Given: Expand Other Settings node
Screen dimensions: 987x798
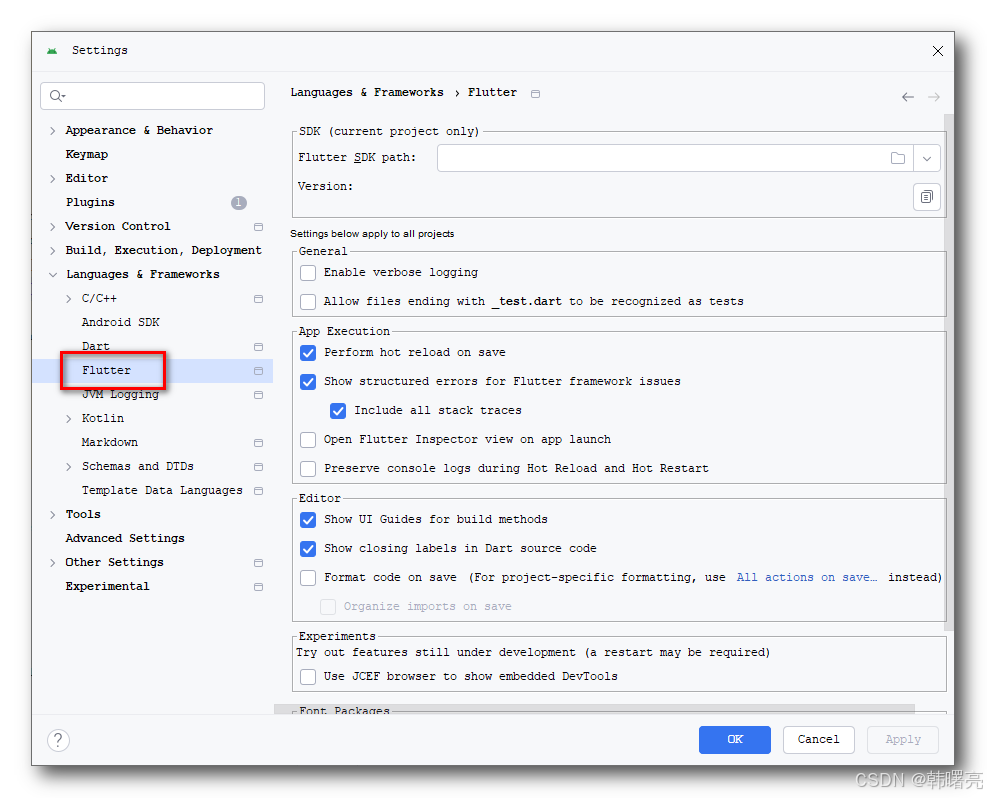Looking at the screenshot, I should click(52, 563).
